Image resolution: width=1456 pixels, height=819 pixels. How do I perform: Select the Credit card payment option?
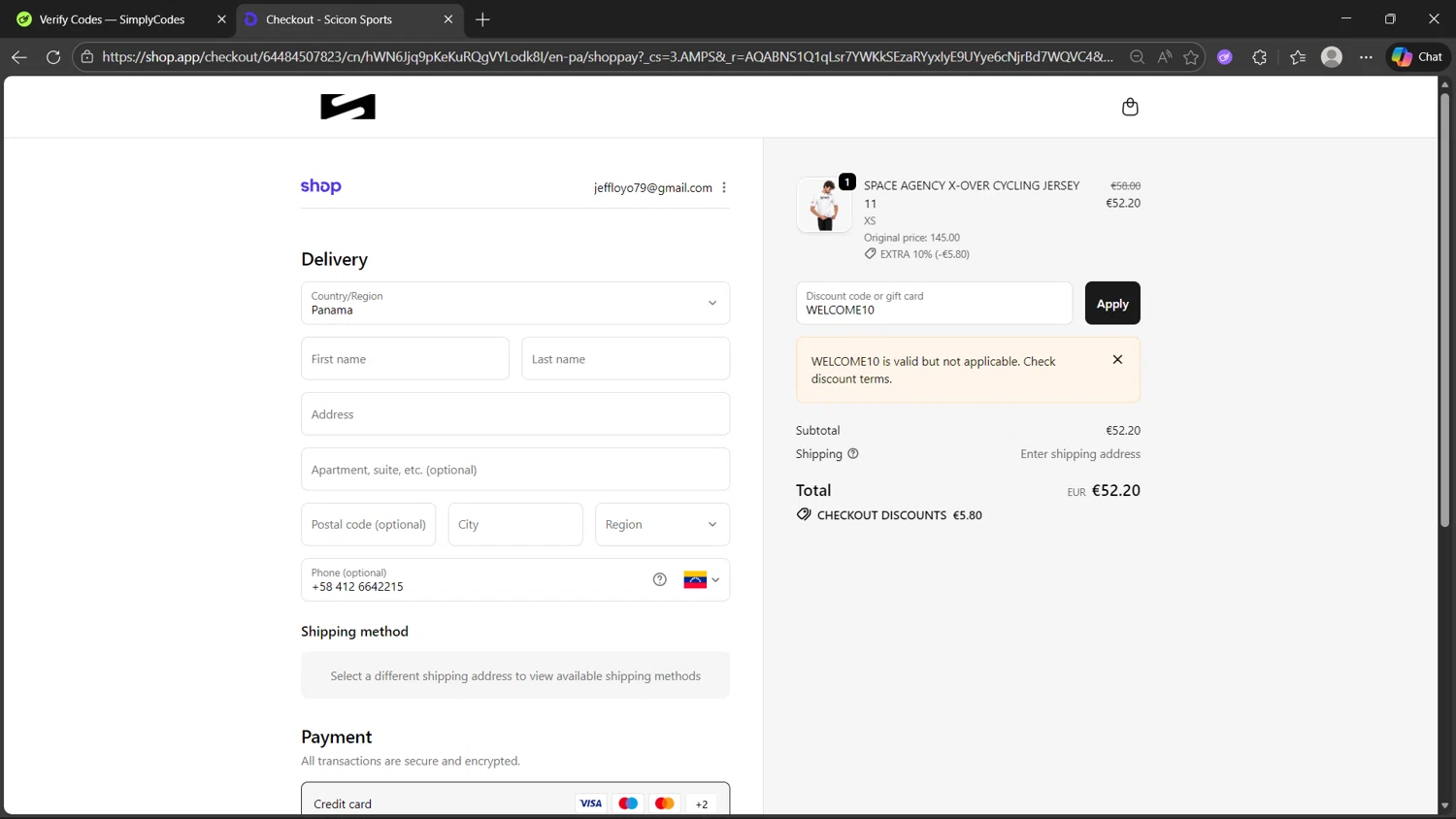pyautogui.click(x=515, y=802)
